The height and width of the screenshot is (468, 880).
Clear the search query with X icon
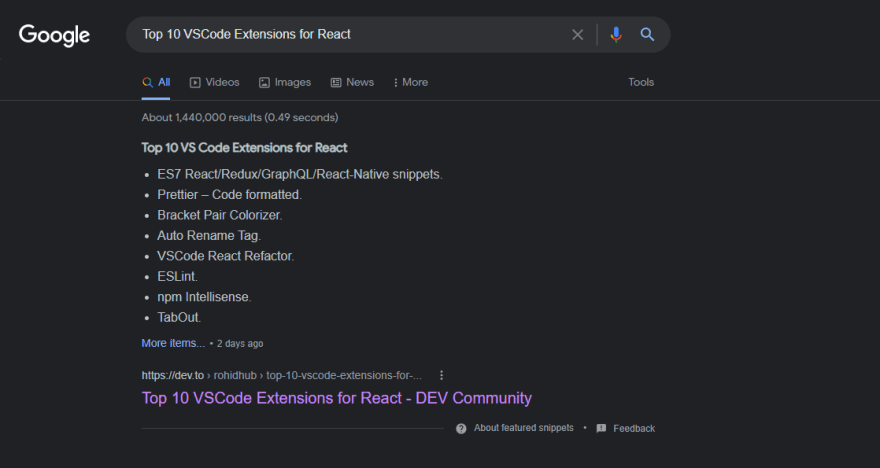(x=578, y=35)
